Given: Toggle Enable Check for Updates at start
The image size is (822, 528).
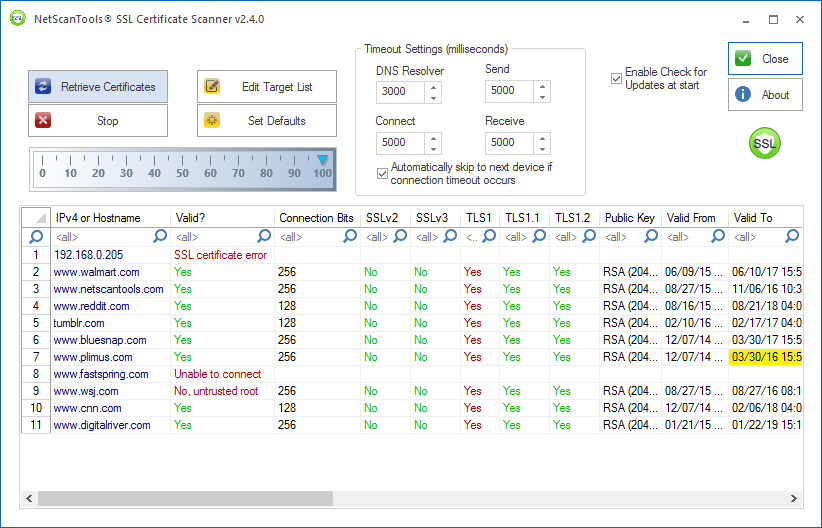Looking at the screenshot, I should tap(616, 79).
